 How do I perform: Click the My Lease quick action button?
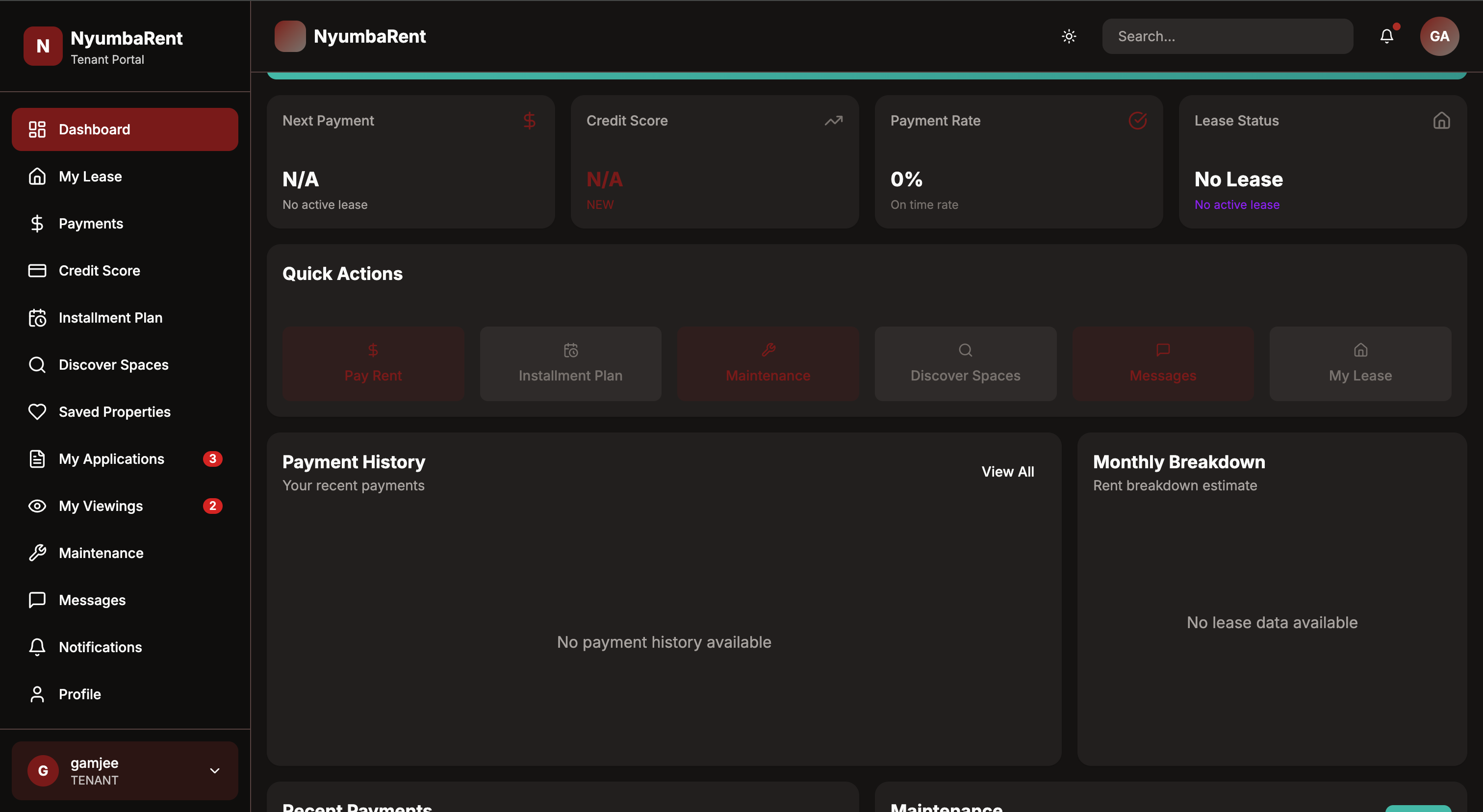point(1360,364)
